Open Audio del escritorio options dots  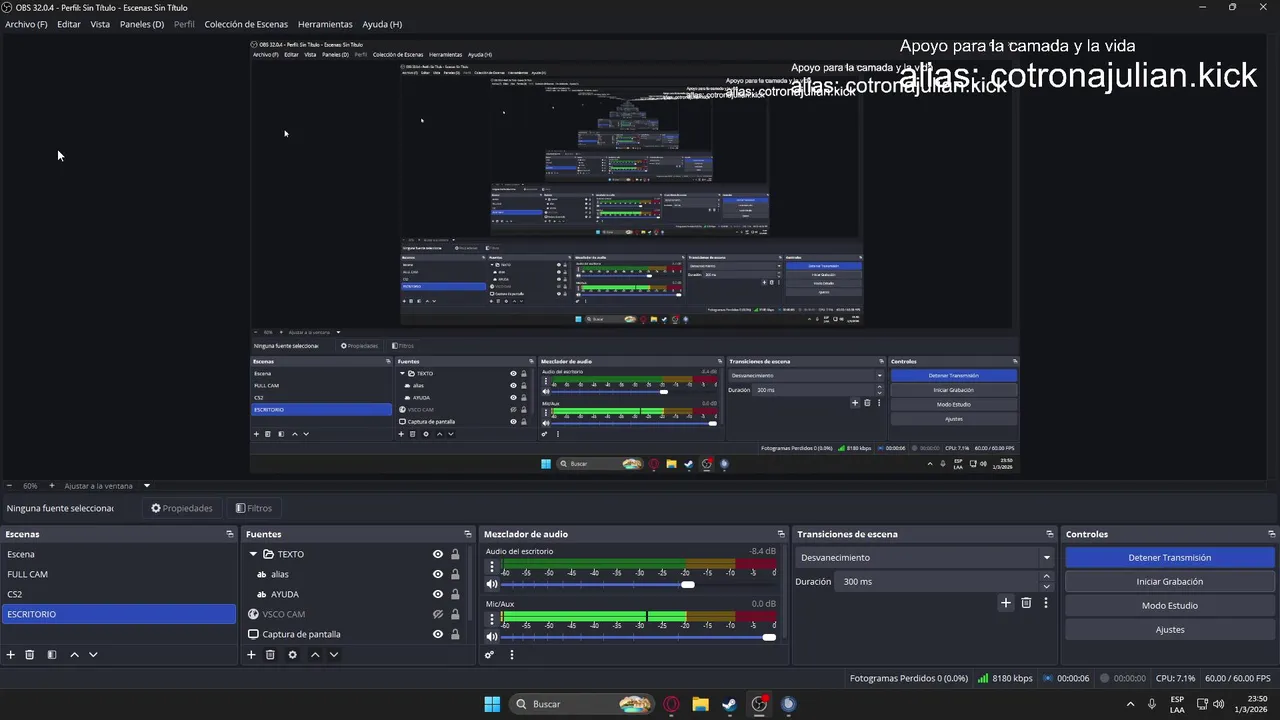tap(491, 567)
